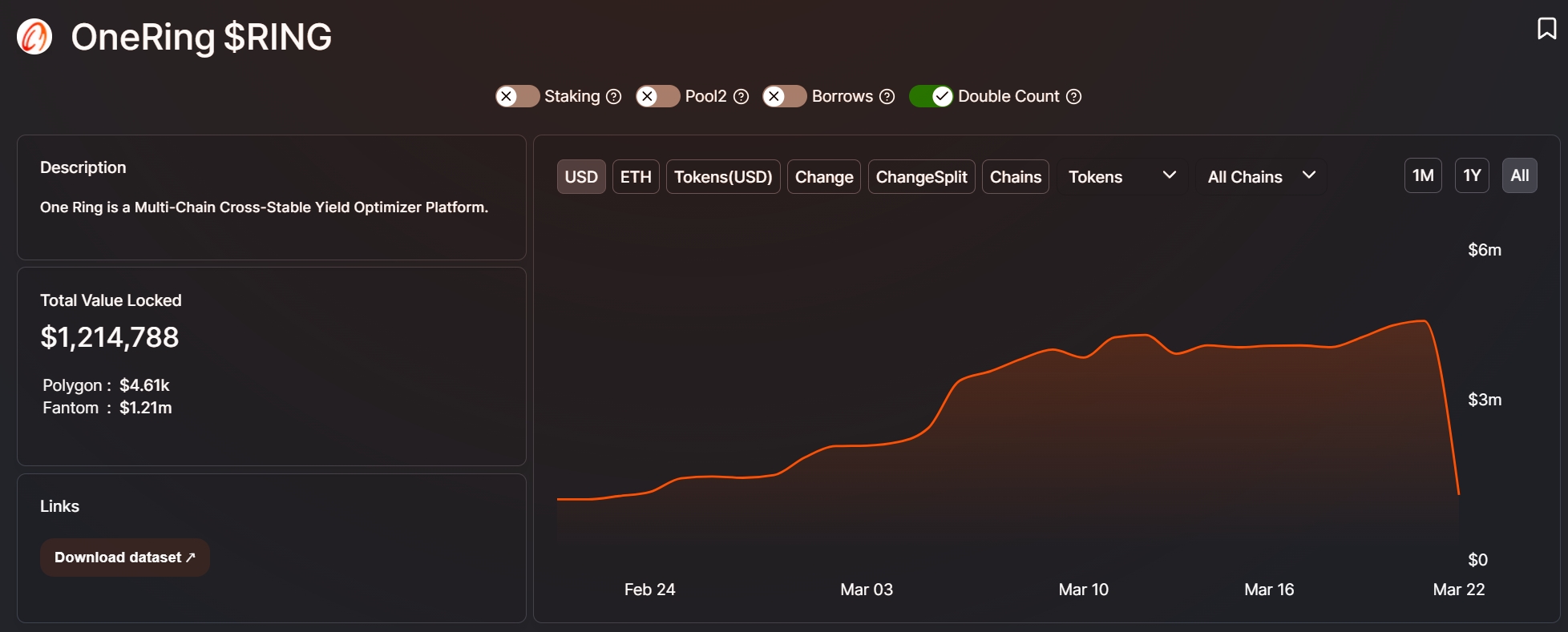Viewport: 1568px width, 632px height.
Task: Switch chart to USD view
Action: click(x=581, y=177)
